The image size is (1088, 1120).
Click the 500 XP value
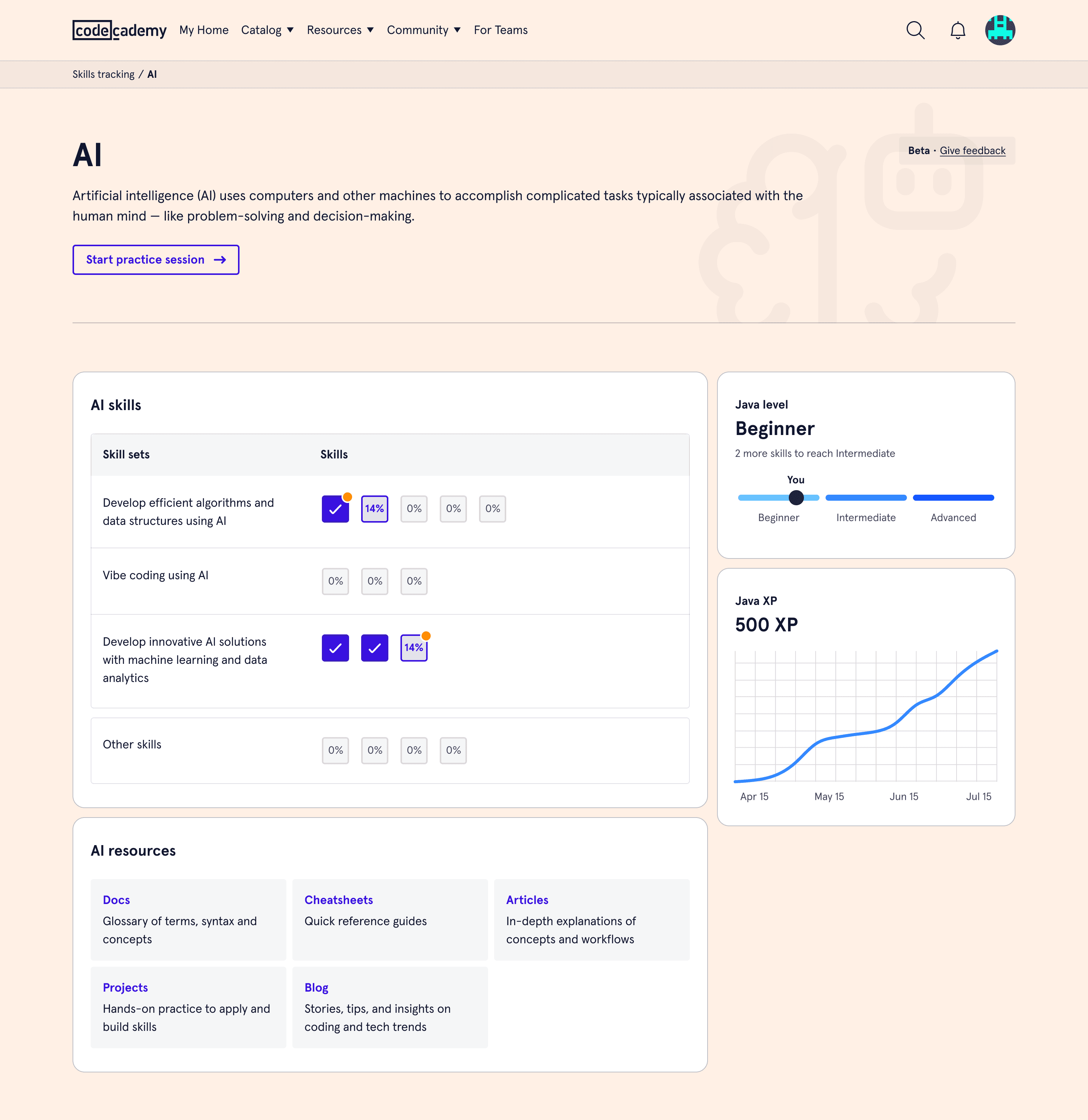(767, 625)
